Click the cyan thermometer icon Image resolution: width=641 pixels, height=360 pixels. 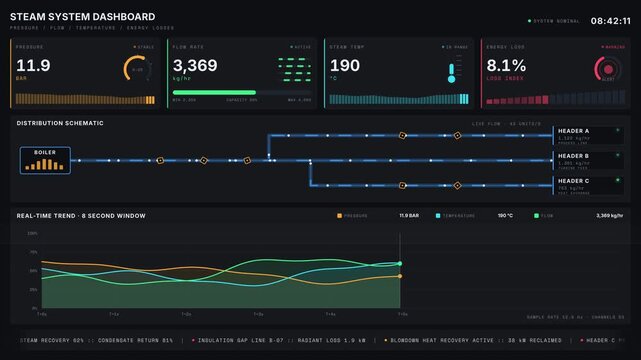click(x=451, y=73)
